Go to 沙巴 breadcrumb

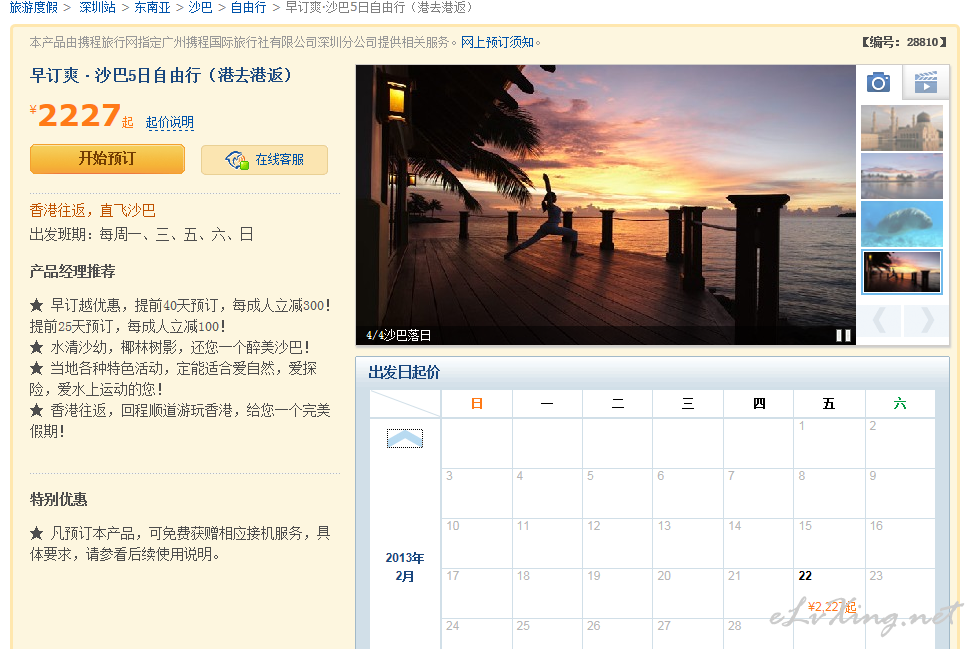click(200, 7)
